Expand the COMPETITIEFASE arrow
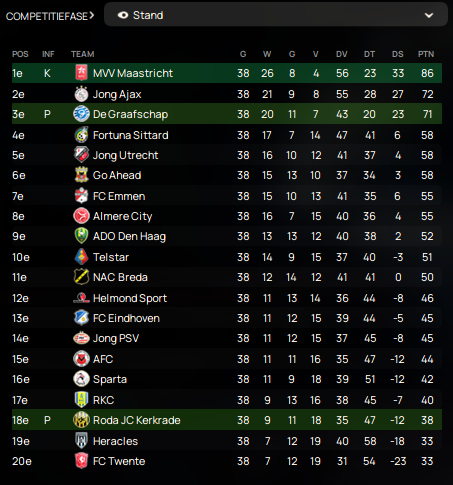 pyautogui.click(x=91, y=15)
